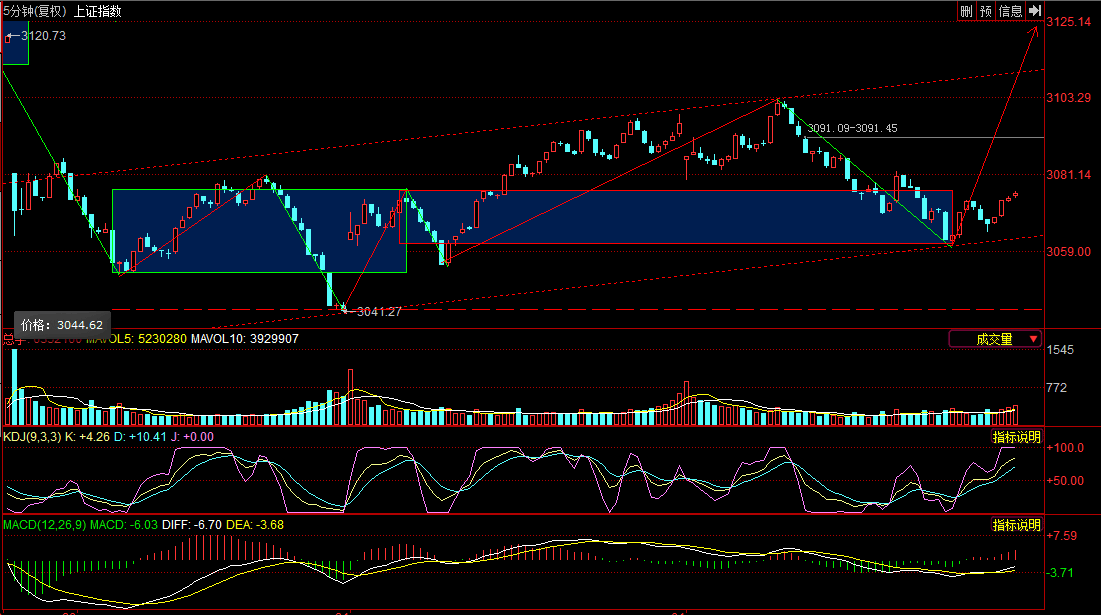The width and height of the screenshot is (1101, 615).
Task: Click the 5分钟(复权) period label
Action: click(35, 12)
